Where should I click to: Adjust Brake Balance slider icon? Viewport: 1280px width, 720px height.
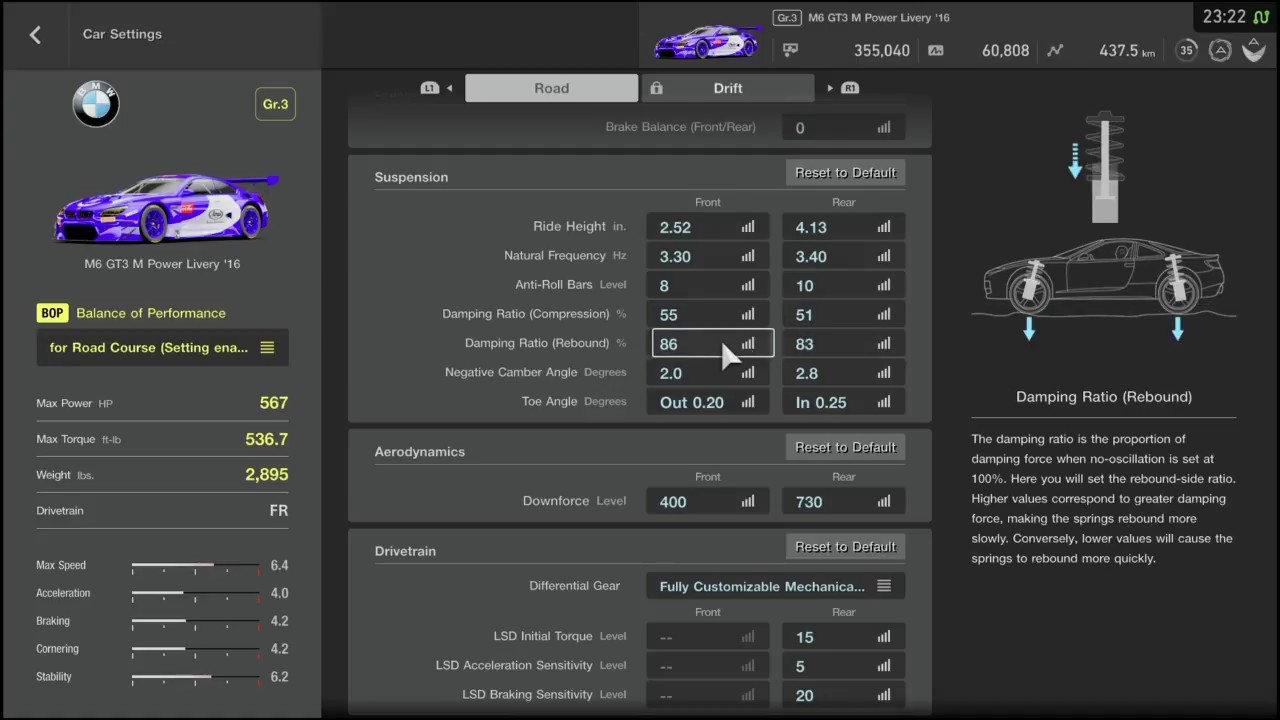(884, 128)
